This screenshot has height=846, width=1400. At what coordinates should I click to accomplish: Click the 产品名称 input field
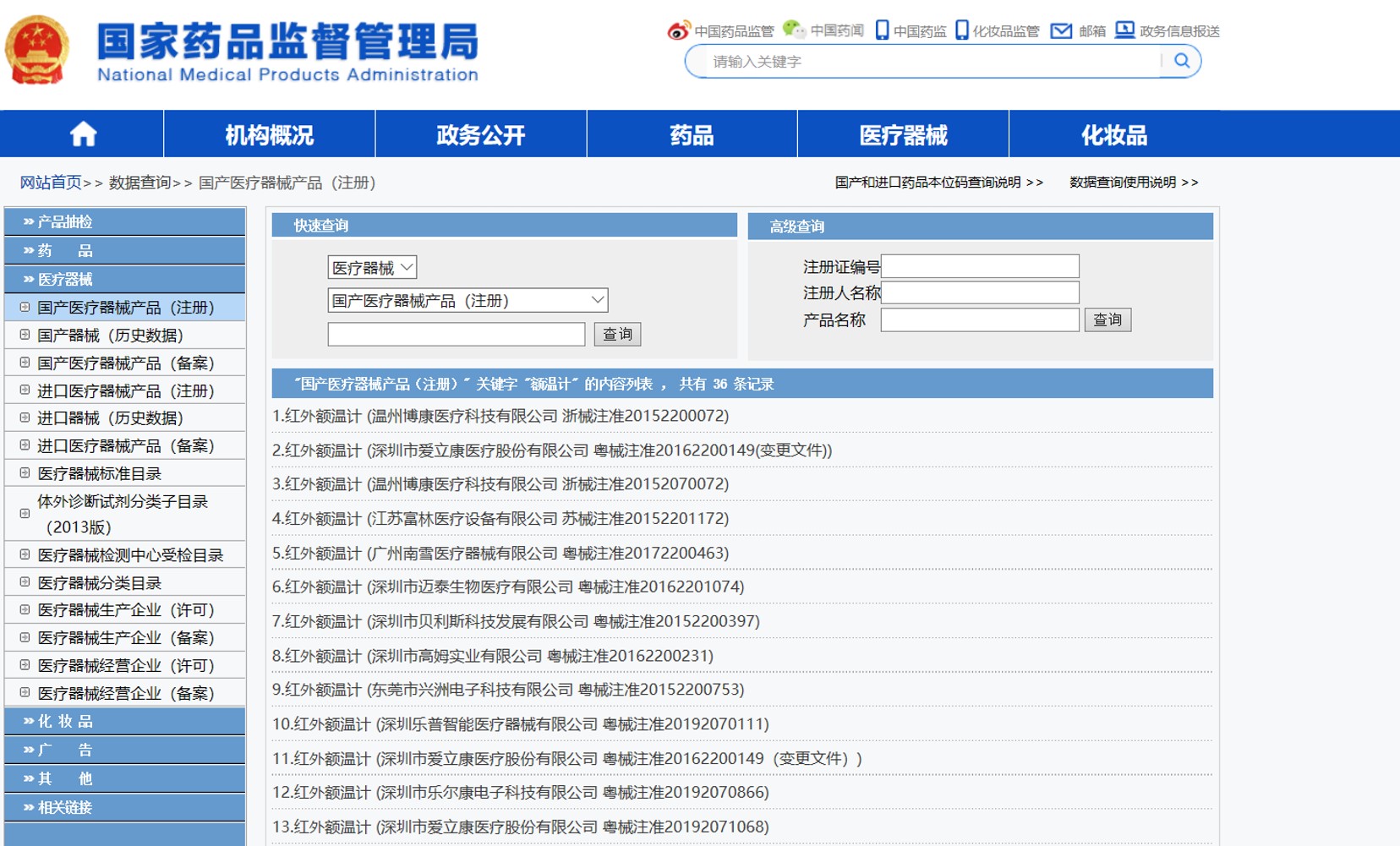point(980,321)
